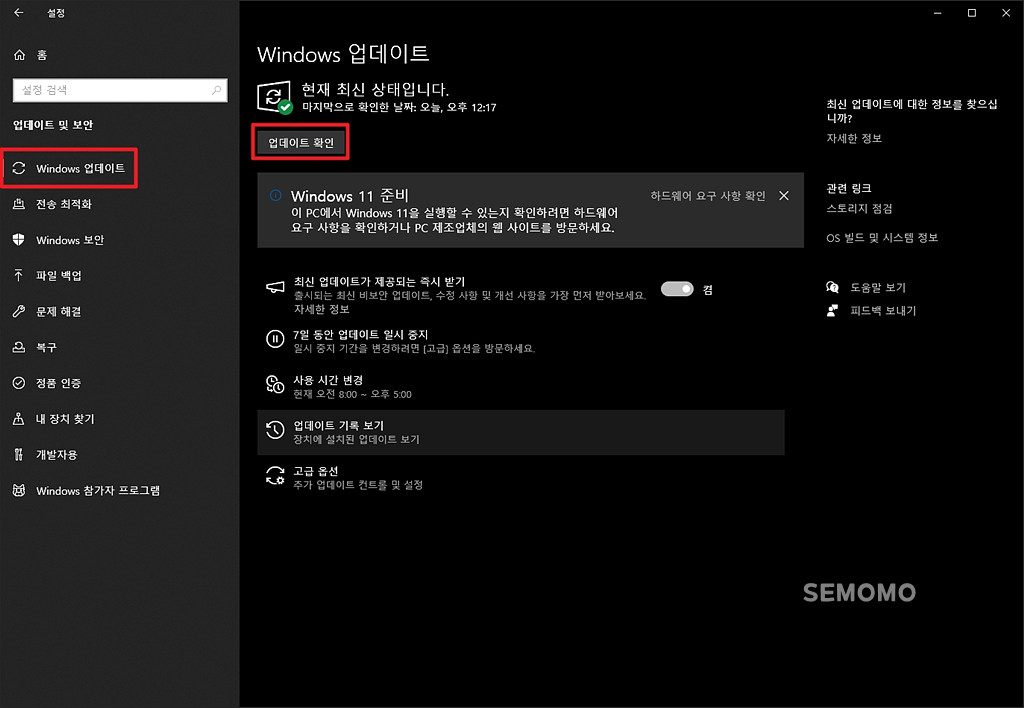Open 자세한 정보 link under latest updates toggle

coord(321,309)
